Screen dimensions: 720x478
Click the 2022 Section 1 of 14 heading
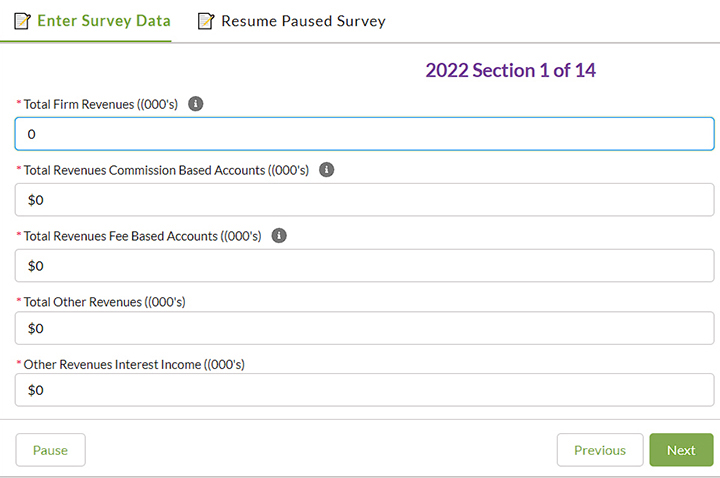(511, 70)
